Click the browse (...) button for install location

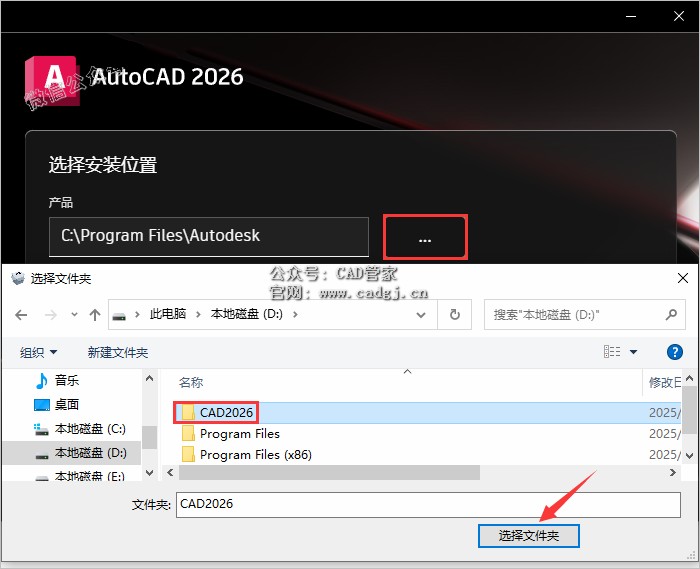coord(425,237)
